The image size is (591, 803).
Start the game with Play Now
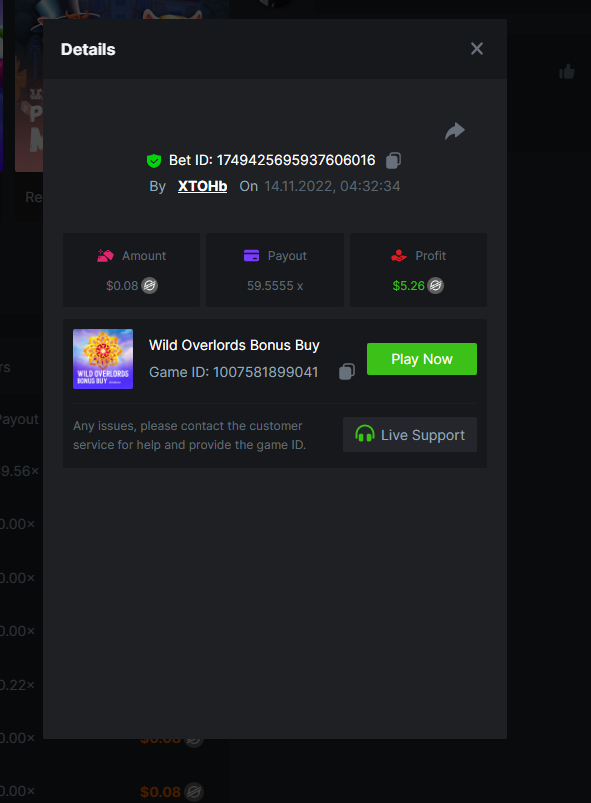[x=422, y=359]
